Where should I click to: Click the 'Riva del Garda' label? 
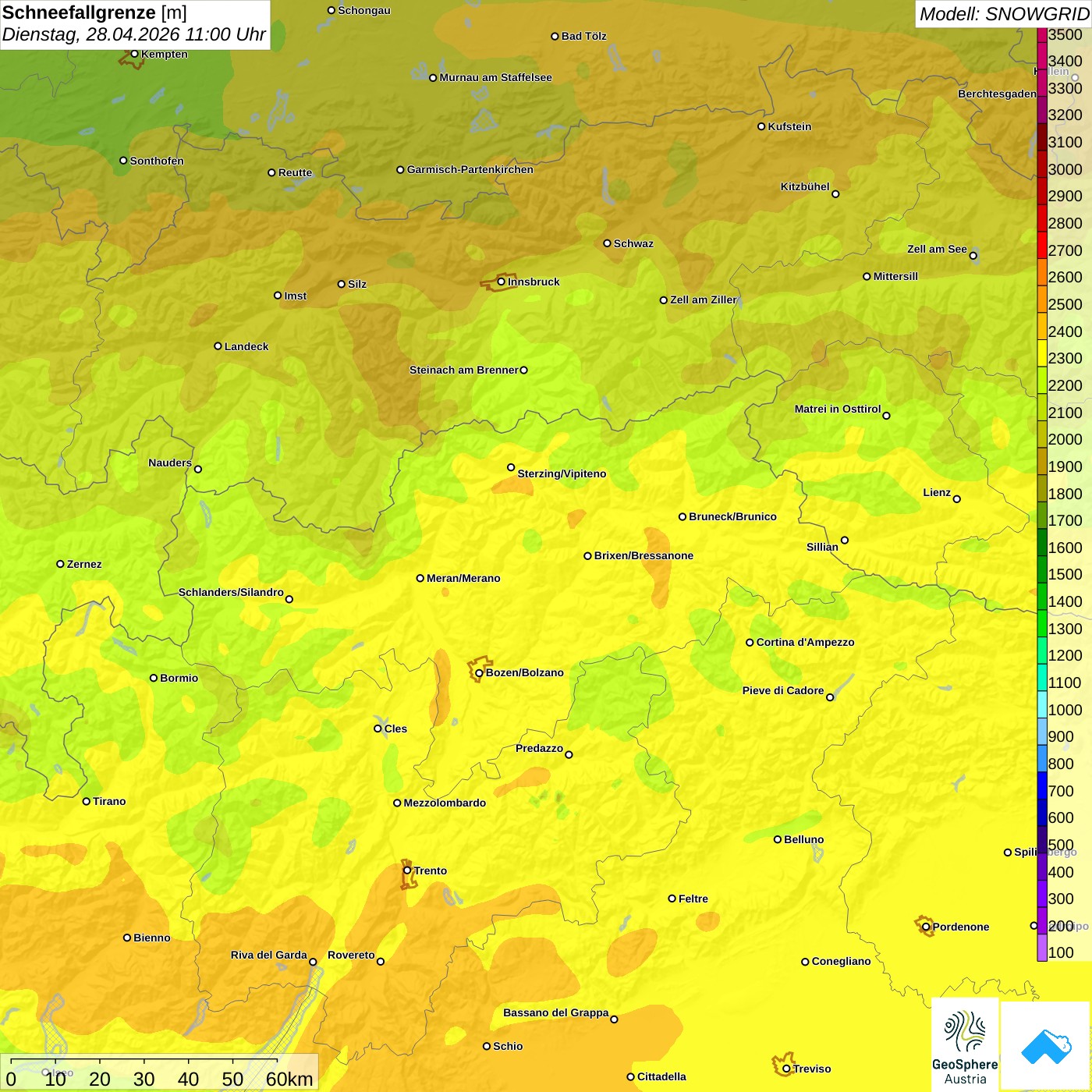(269, 955)
